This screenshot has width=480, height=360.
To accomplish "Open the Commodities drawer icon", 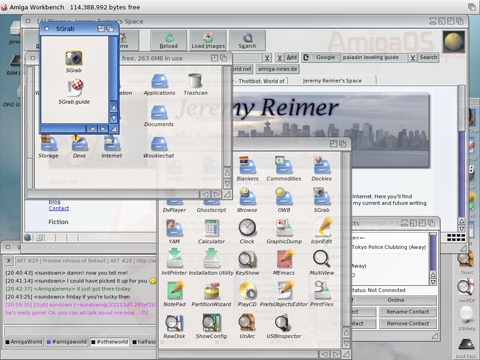I will coord(284,166).
